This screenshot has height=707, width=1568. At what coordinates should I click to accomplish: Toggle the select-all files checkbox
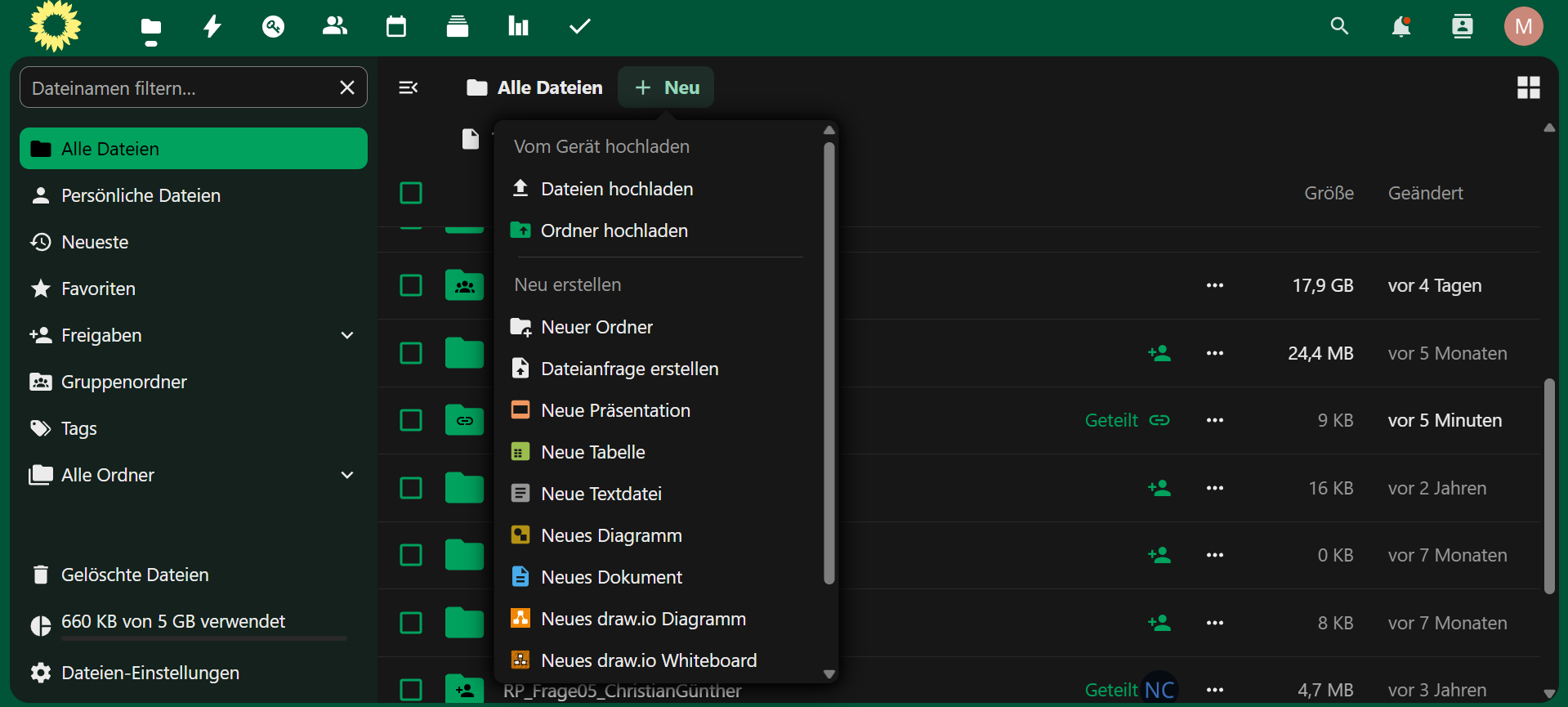coord(411,194)
